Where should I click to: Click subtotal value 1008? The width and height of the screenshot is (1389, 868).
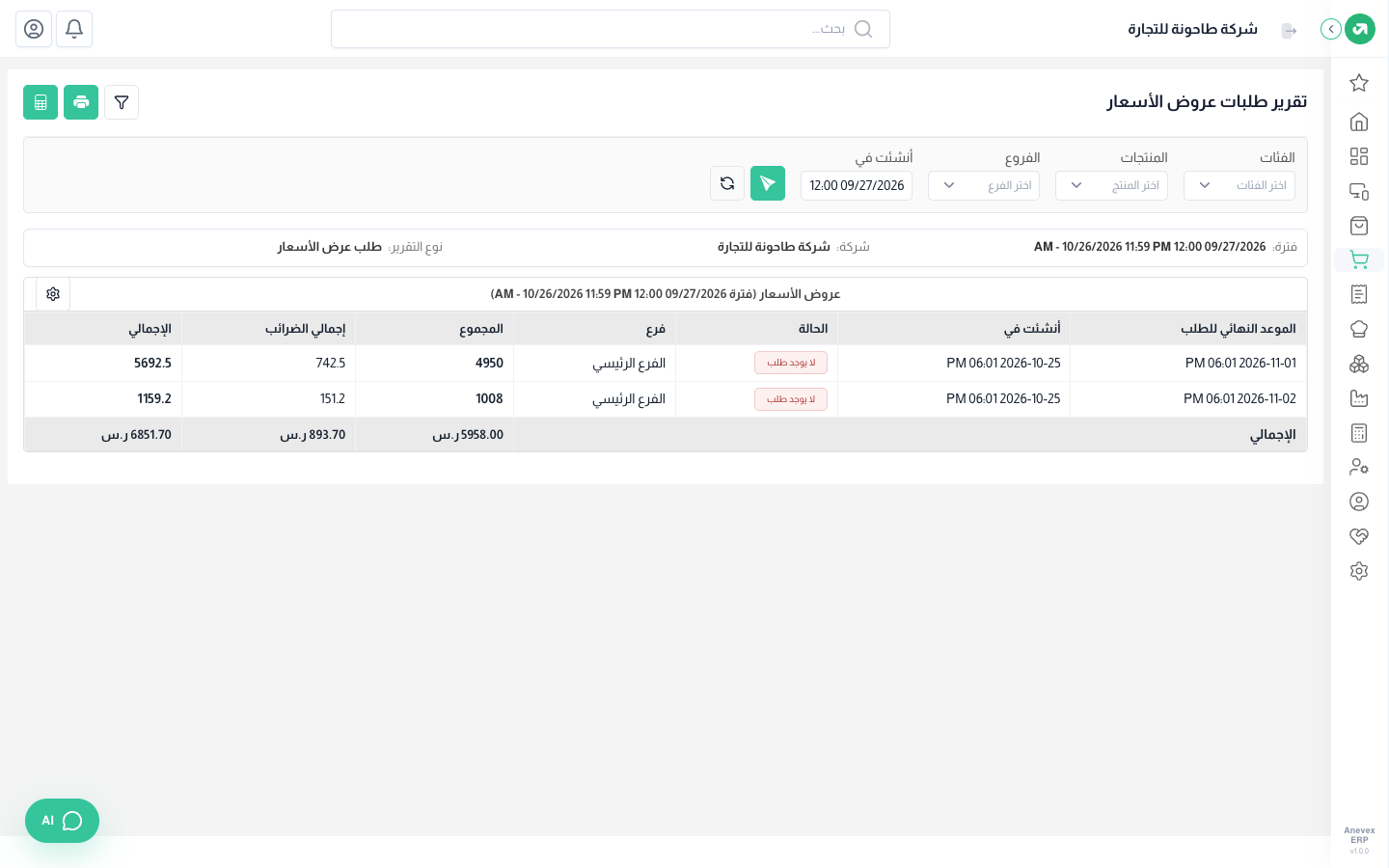coord(489,398)
